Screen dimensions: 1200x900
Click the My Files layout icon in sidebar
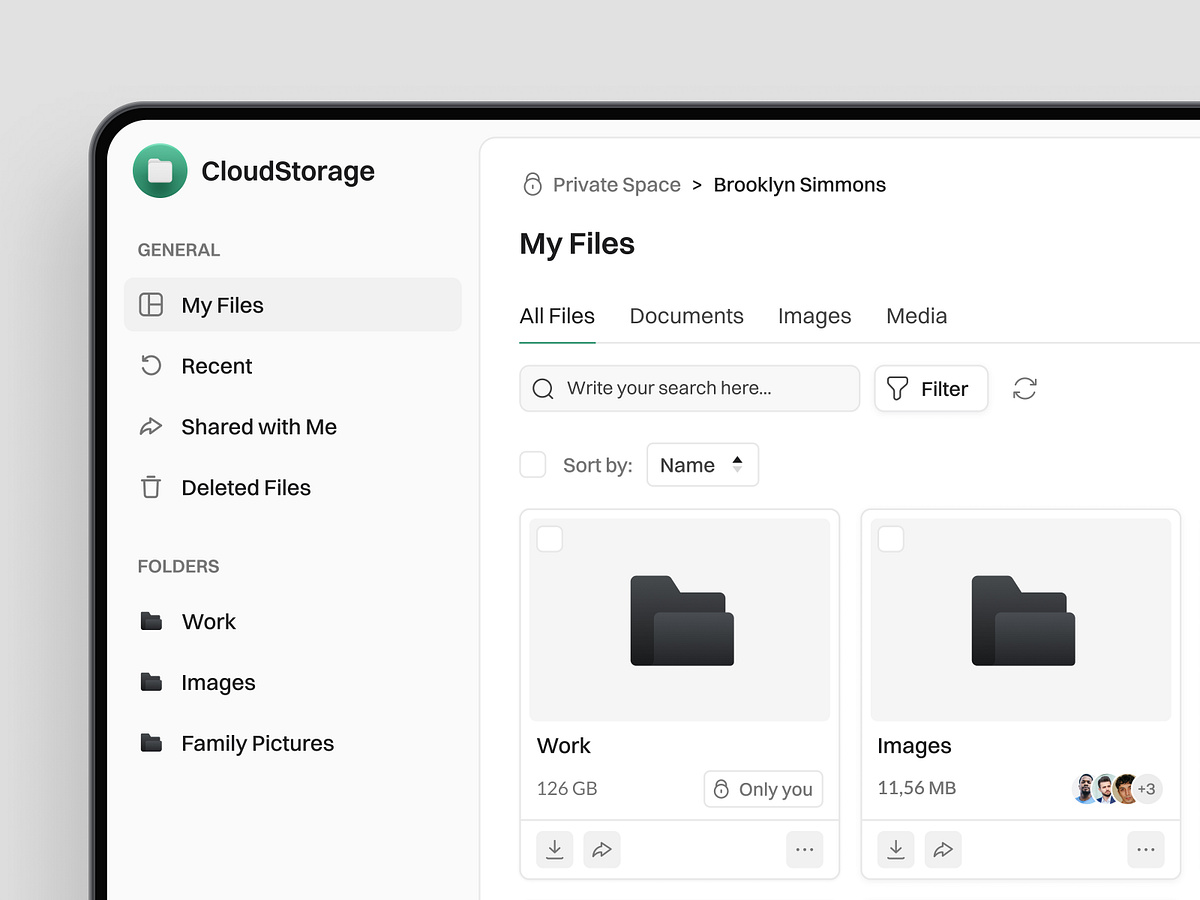[x=151, y=305]
